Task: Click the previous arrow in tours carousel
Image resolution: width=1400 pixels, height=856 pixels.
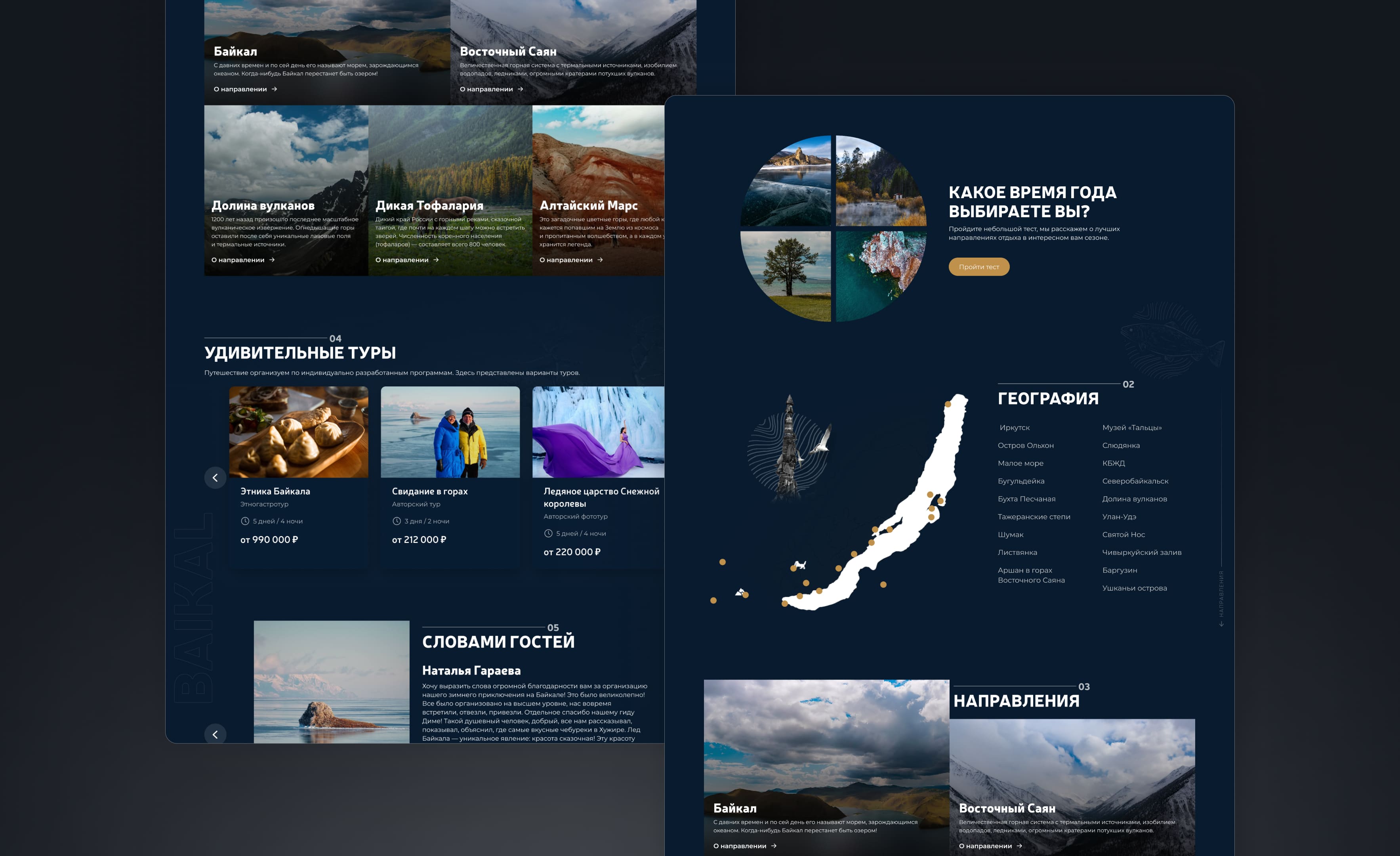Action: click(x=215, y=478)
